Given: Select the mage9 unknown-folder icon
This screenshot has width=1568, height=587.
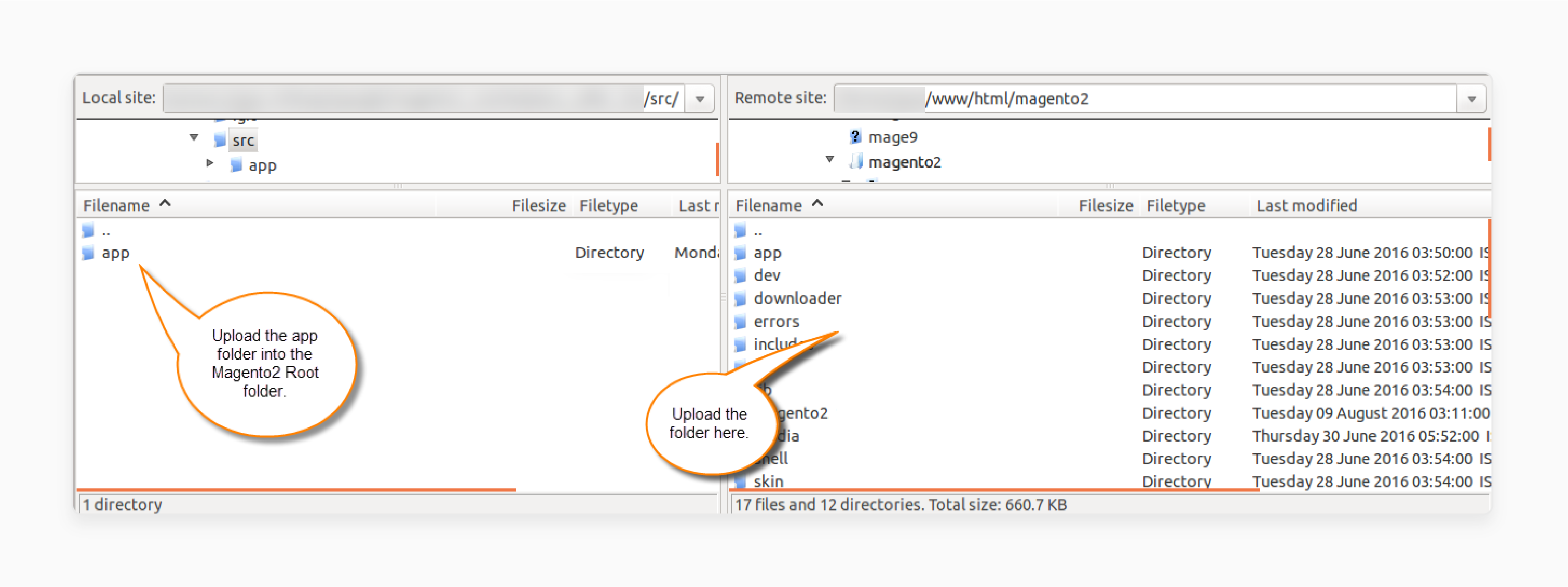Looking at the screenshot, I should click(x=855, y=136).
